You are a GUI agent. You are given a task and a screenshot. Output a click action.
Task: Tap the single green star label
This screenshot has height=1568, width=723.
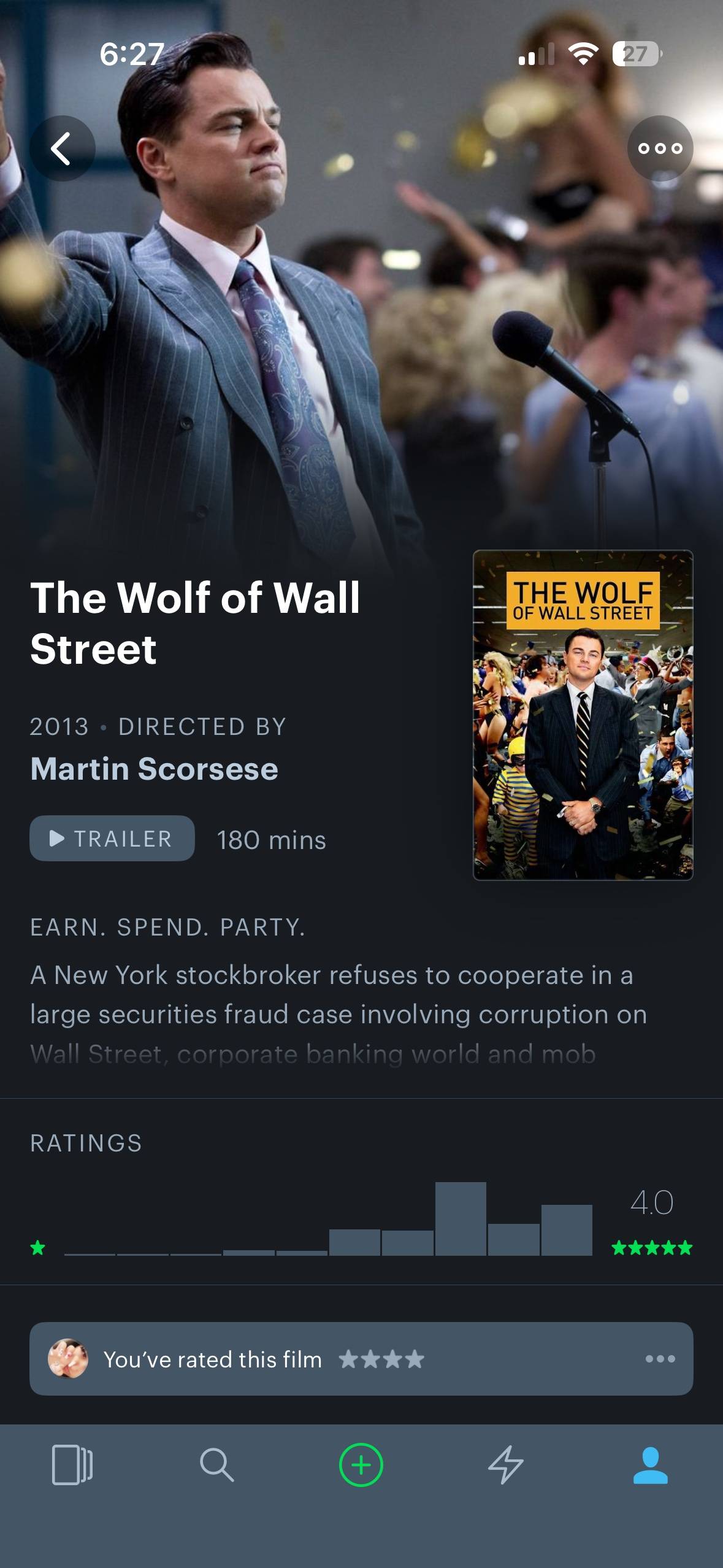click(x=38, y=1248)
